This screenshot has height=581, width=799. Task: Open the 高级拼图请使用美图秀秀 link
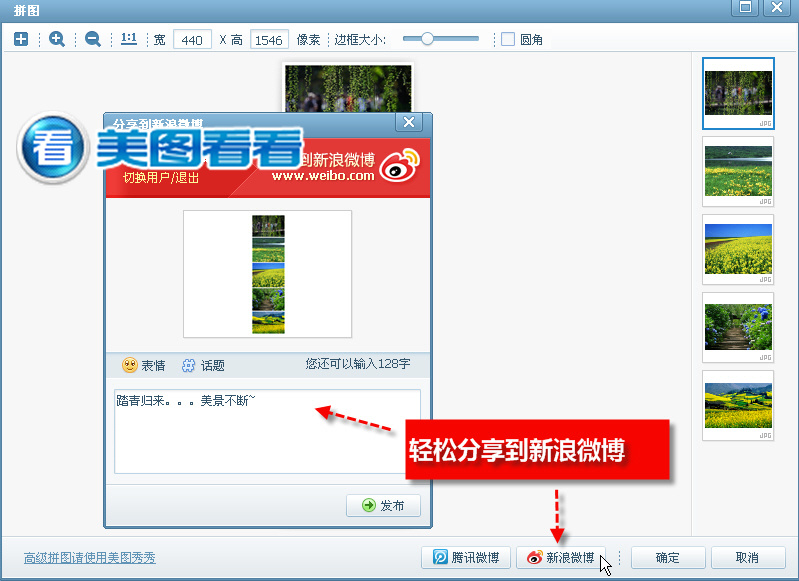[90, 558]
